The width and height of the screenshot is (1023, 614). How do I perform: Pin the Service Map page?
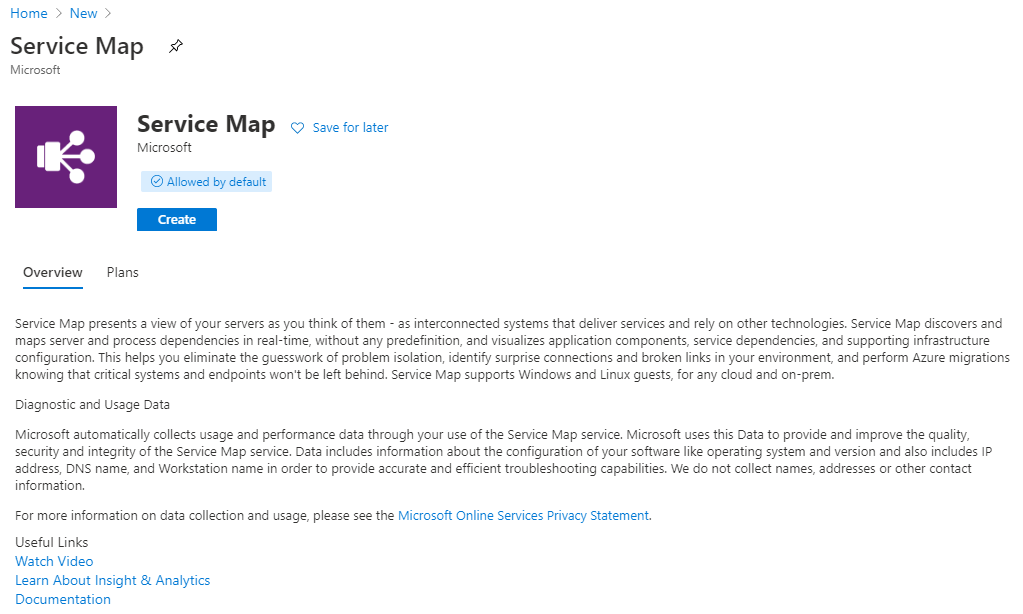(x=176, y=46)
